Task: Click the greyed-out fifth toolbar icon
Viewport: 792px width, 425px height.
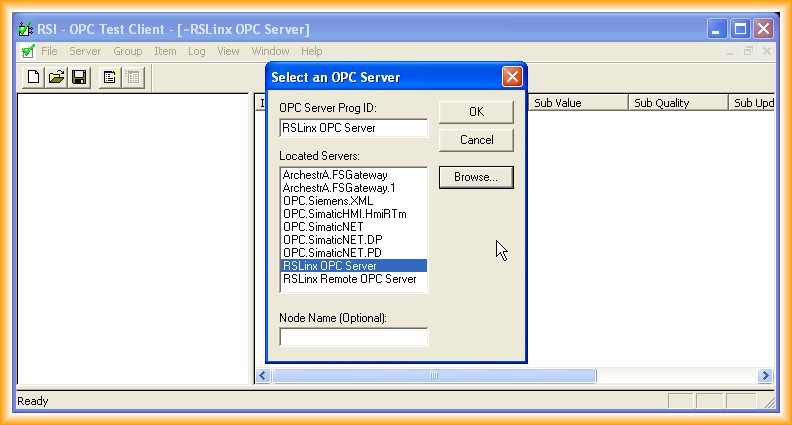Action: [132, 78]
